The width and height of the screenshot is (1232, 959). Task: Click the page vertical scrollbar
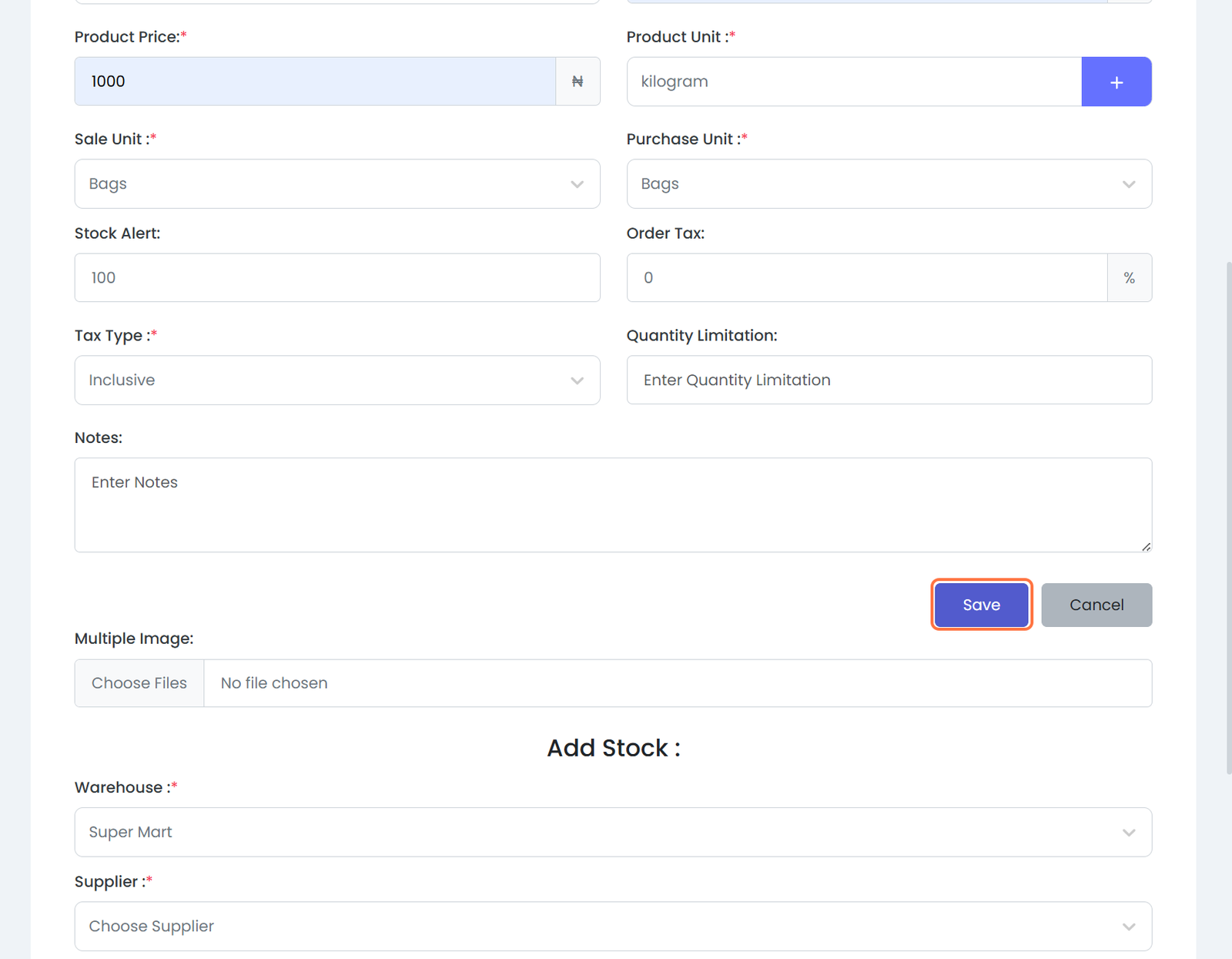coord(1227,516)
